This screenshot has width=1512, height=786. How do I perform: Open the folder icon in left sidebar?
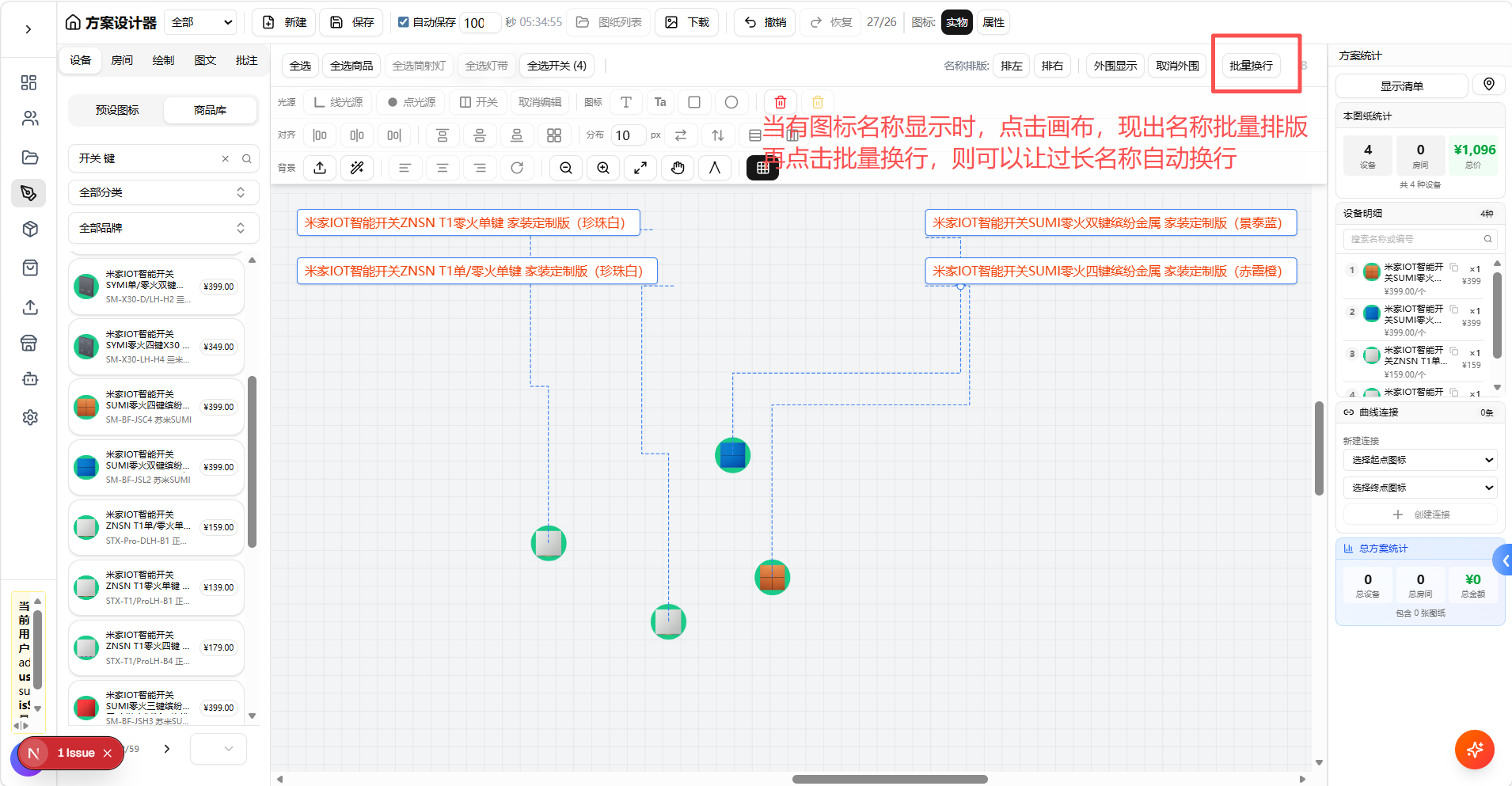29,157
